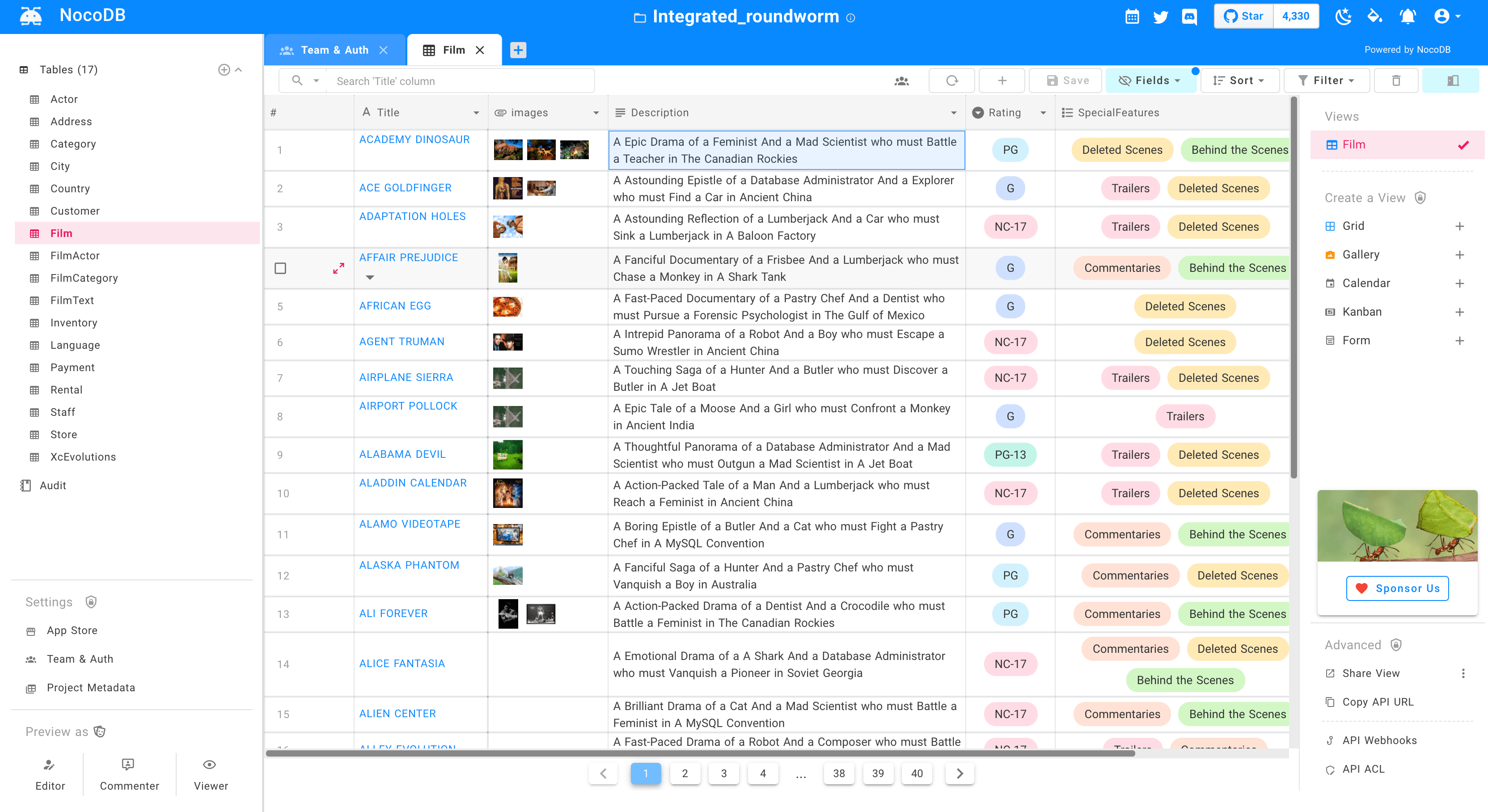Select the Film tab

point(453,50)
